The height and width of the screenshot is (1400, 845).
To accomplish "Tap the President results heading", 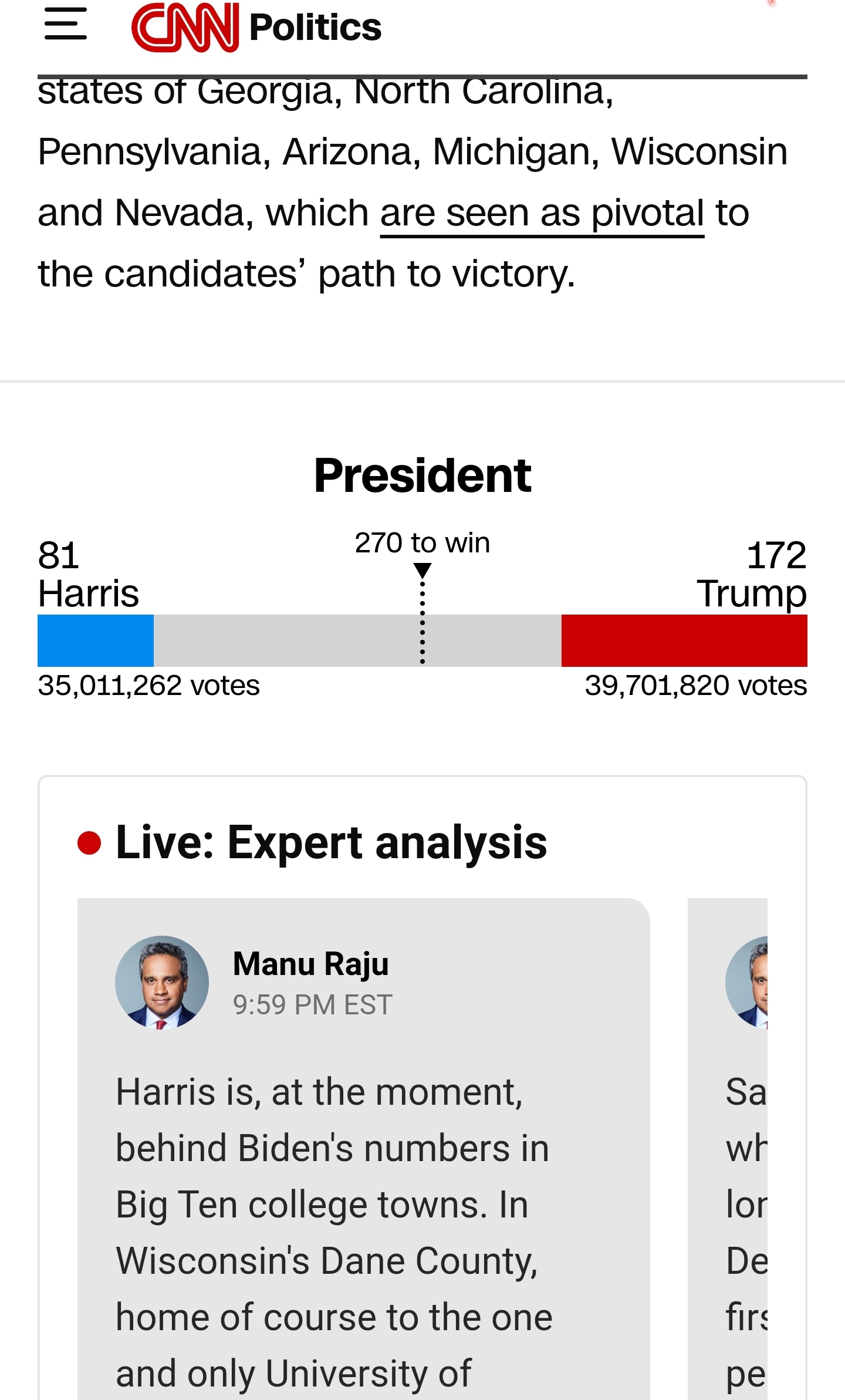I will click(x=422, y=475).
